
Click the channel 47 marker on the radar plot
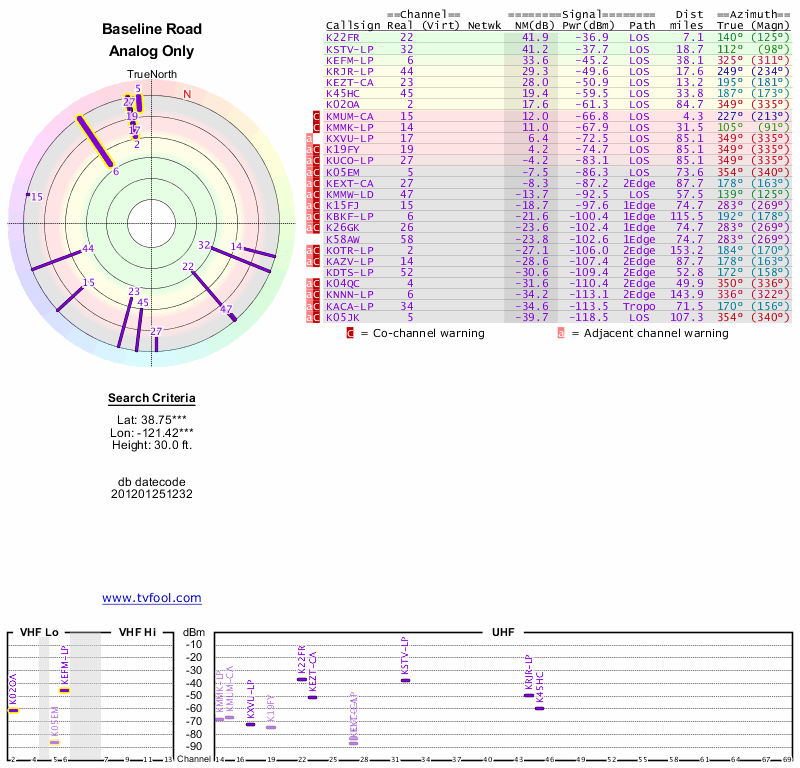pyautogui.click(x=232, y=316)
